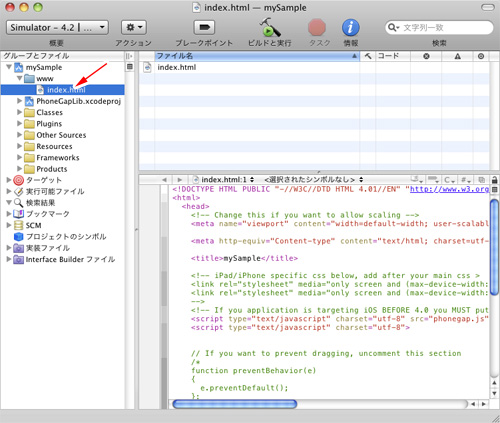
Task: Click the www folder icon
Action: pos(29,79)
